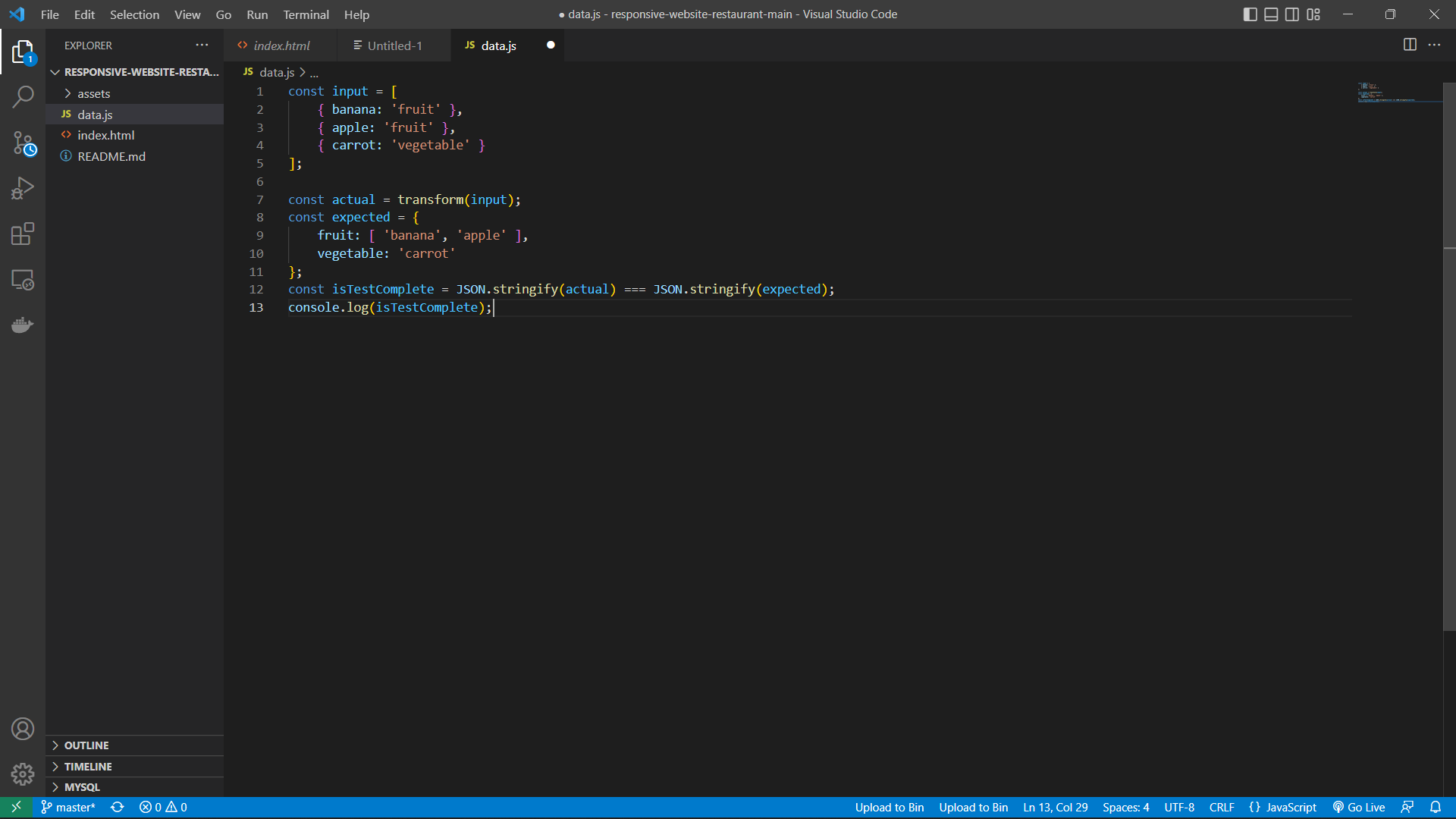Split the editor right

point(1410,45)
